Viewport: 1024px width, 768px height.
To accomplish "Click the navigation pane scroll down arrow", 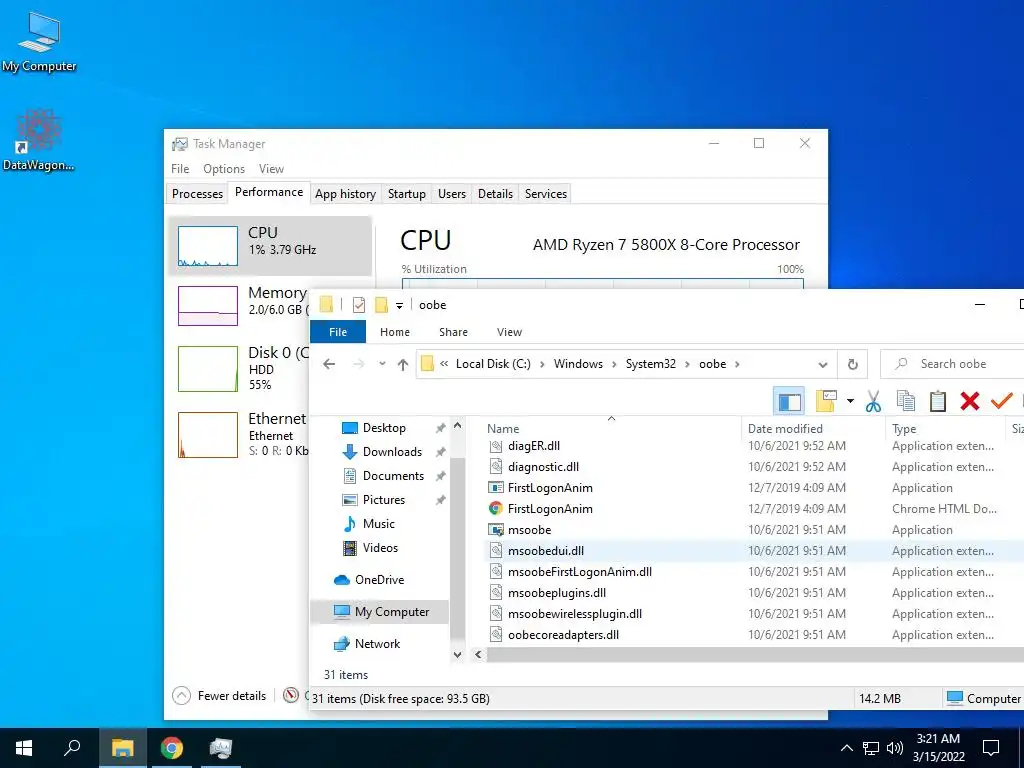I will (458, 655).
